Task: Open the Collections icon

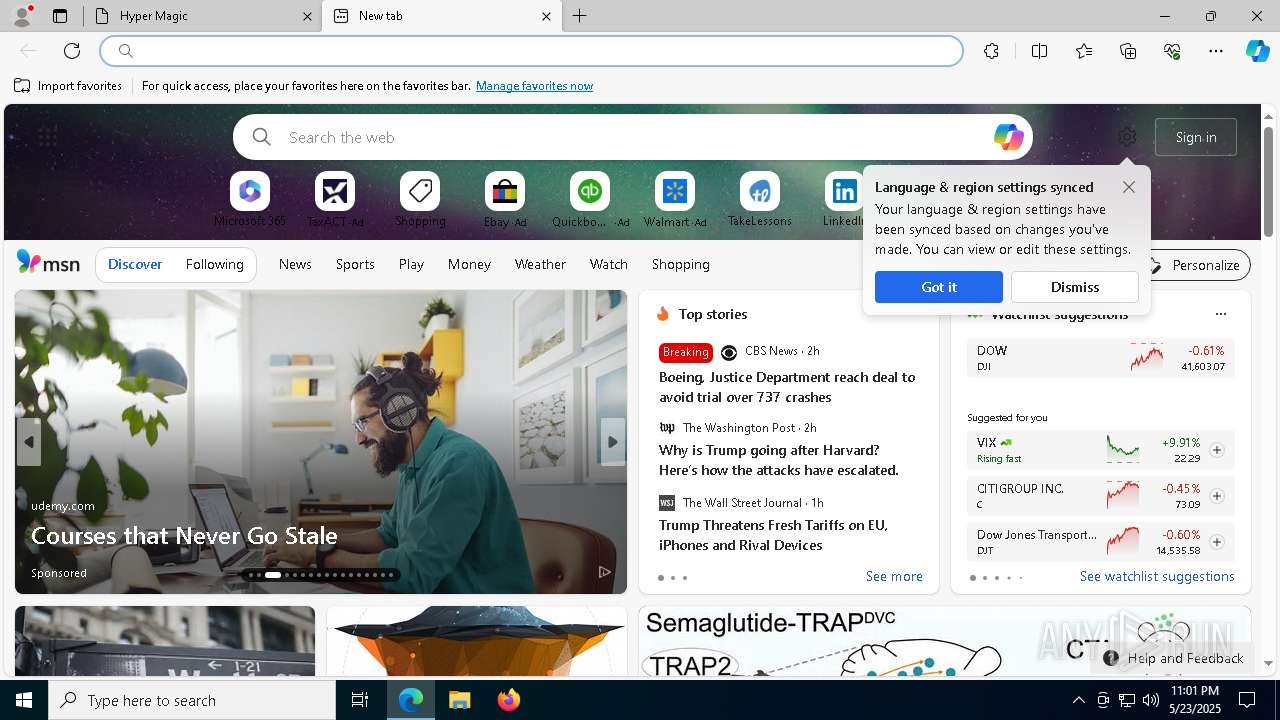Action: tap(1128, 51)
